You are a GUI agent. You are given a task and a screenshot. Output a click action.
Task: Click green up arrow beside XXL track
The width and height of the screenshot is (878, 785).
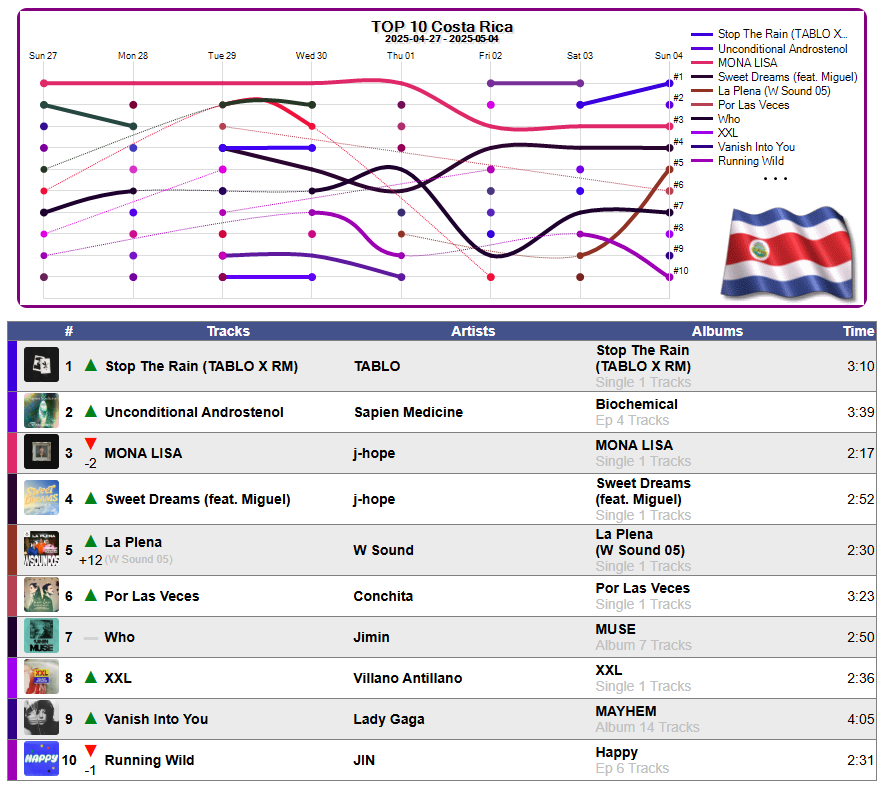91,677
